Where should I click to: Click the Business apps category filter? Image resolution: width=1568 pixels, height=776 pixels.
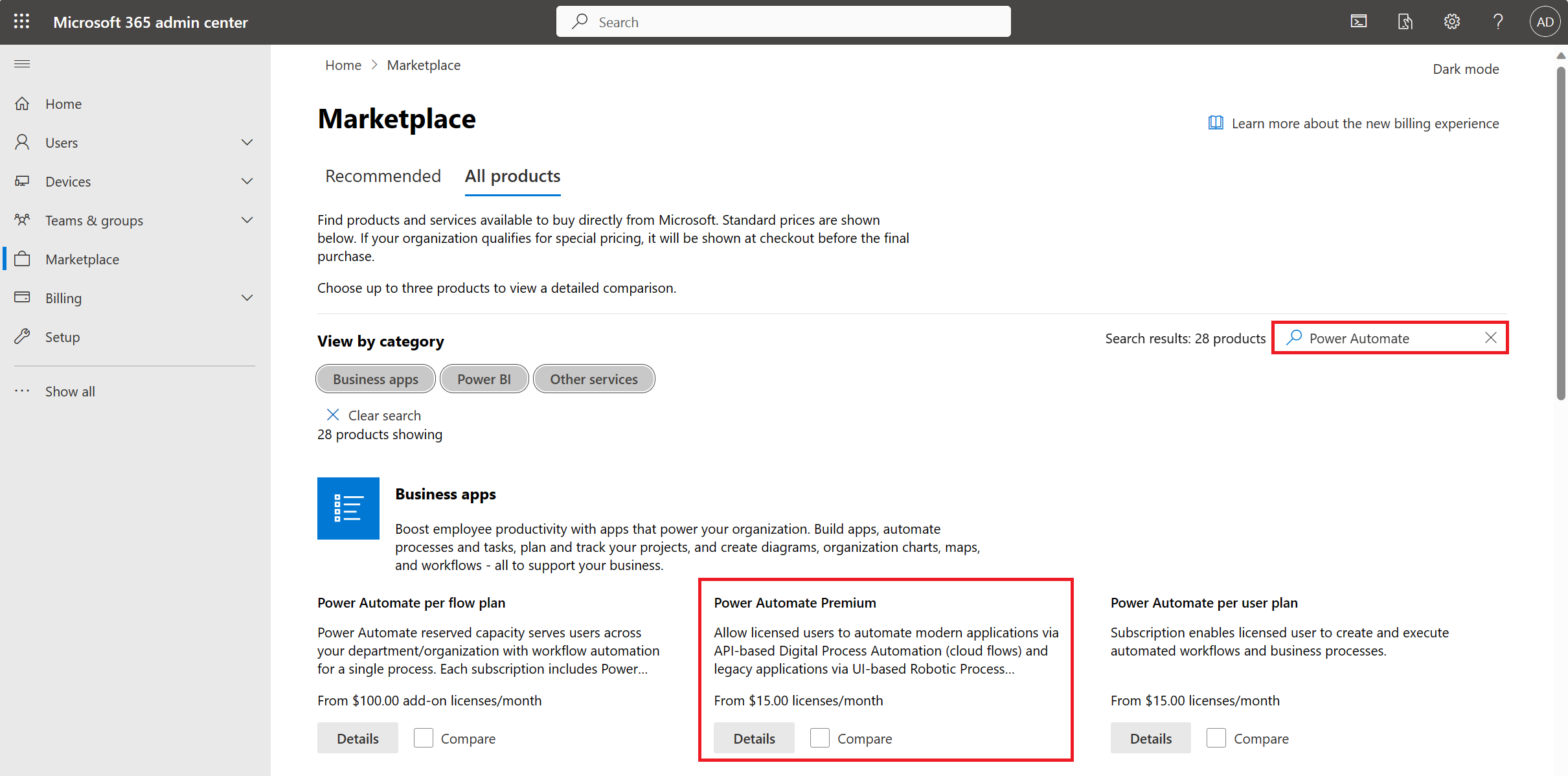374,378
